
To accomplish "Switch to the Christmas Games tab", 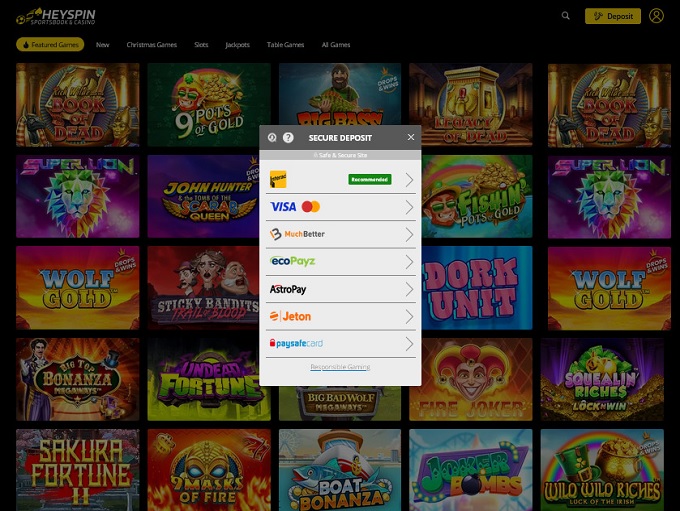I will (x=151, y=45).
